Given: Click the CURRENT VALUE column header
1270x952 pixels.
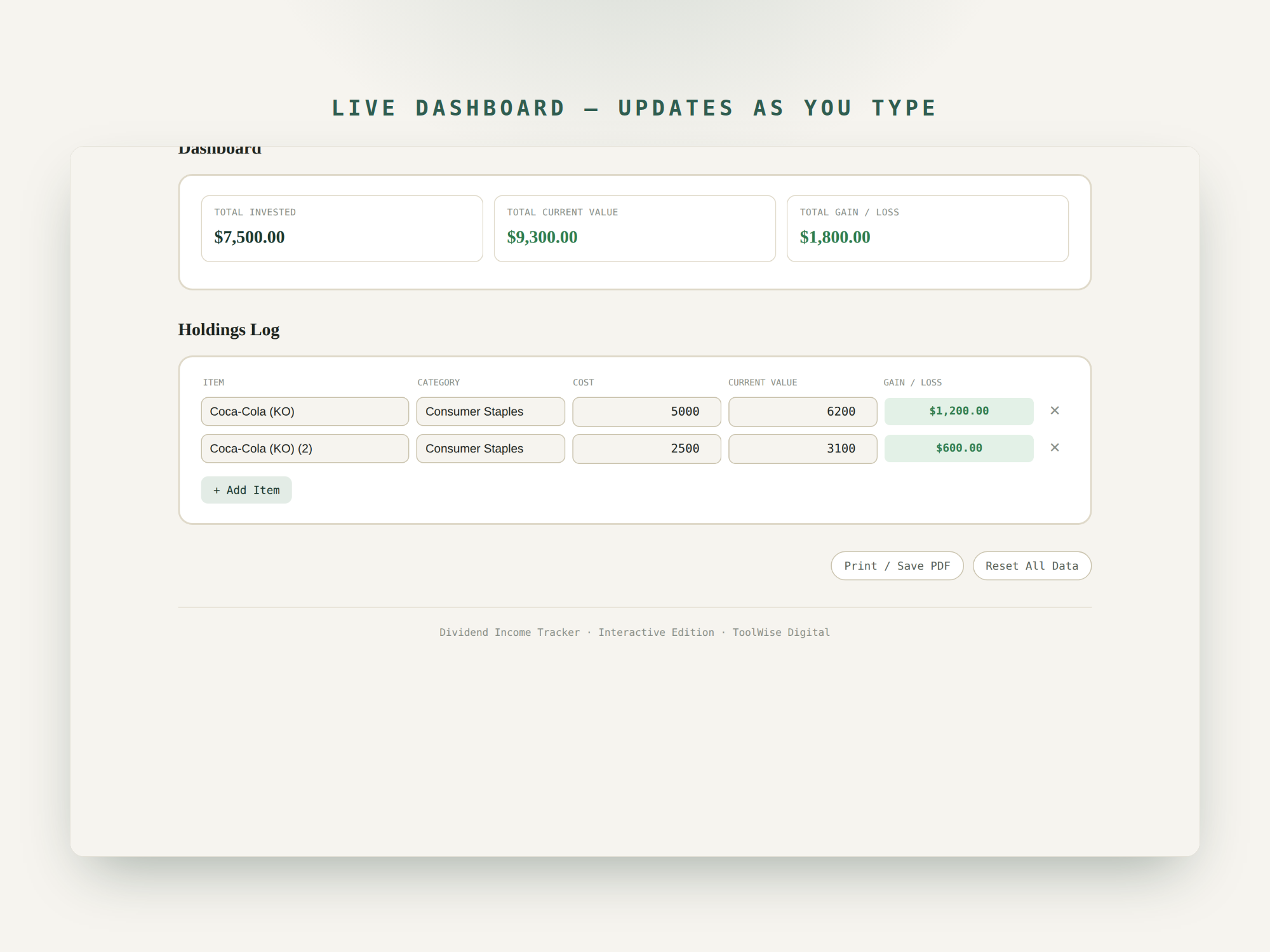Looking at the screenshot, I should pyautogui.click(x=763, y=382).
